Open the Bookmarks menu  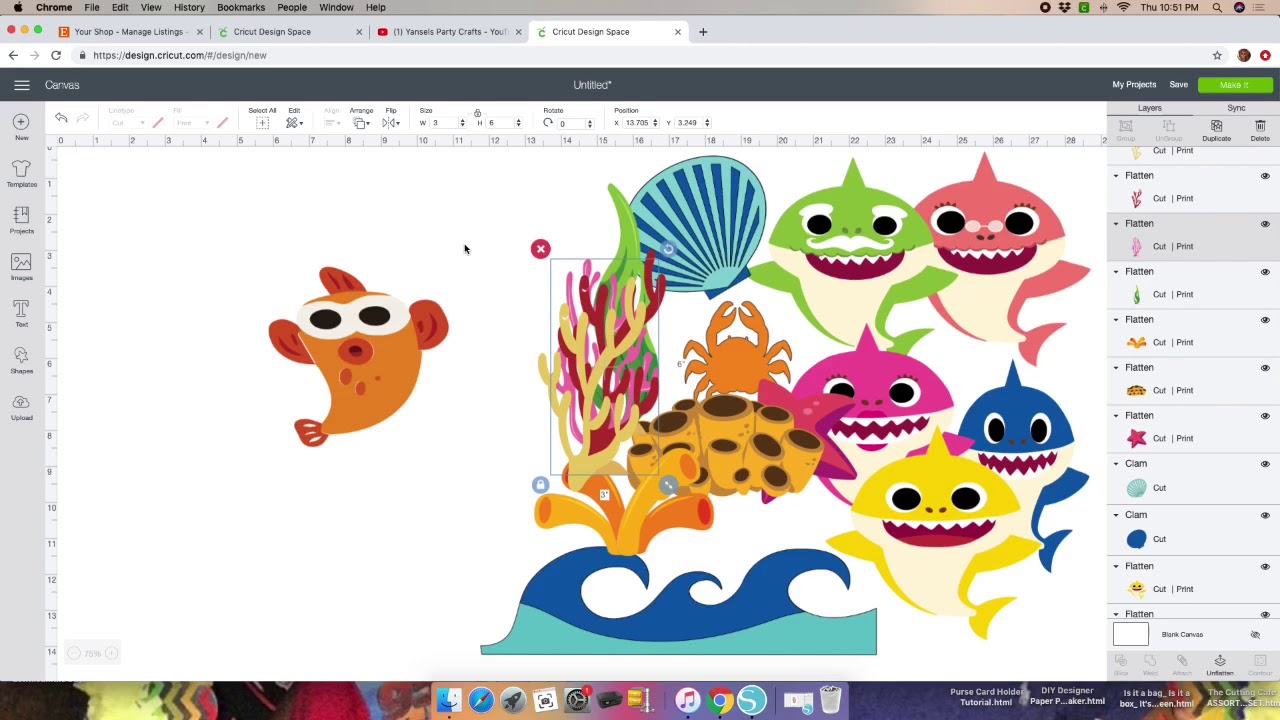(x=241, y=8)
